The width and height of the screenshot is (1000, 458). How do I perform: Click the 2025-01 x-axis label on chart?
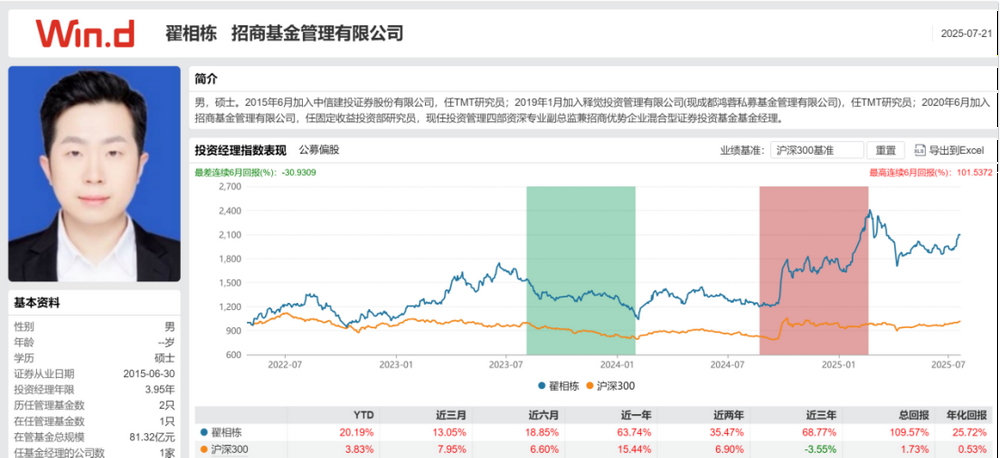839,365
